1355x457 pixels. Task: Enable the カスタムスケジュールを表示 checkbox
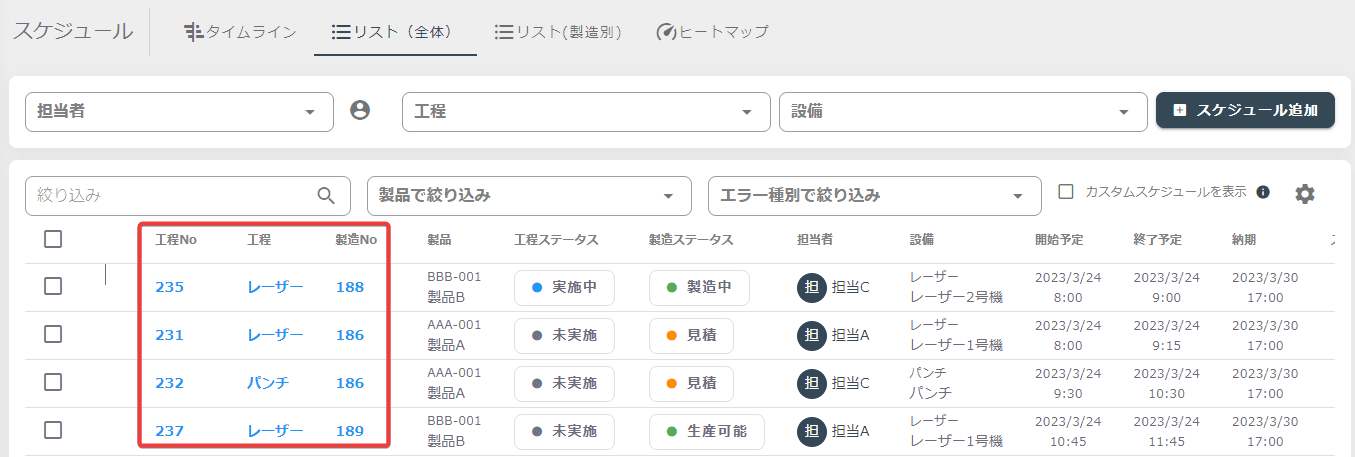[x=1066, y=191]
